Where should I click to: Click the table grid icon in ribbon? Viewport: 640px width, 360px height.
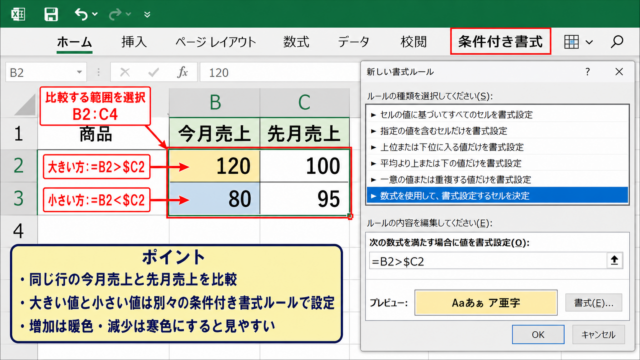571,42
